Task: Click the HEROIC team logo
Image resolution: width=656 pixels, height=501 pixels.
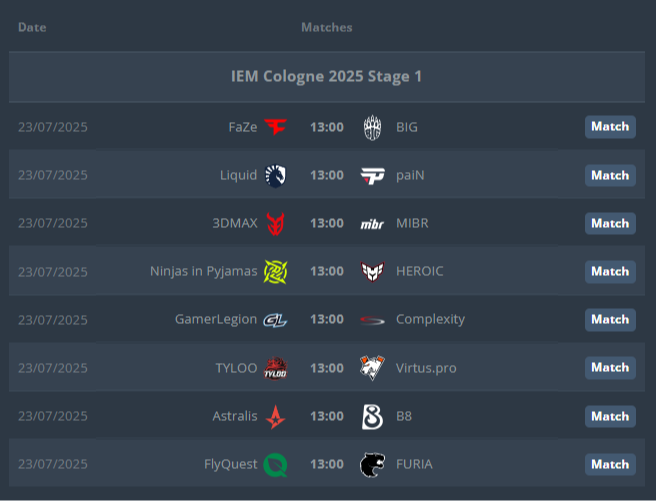Action: click(372, 271)
